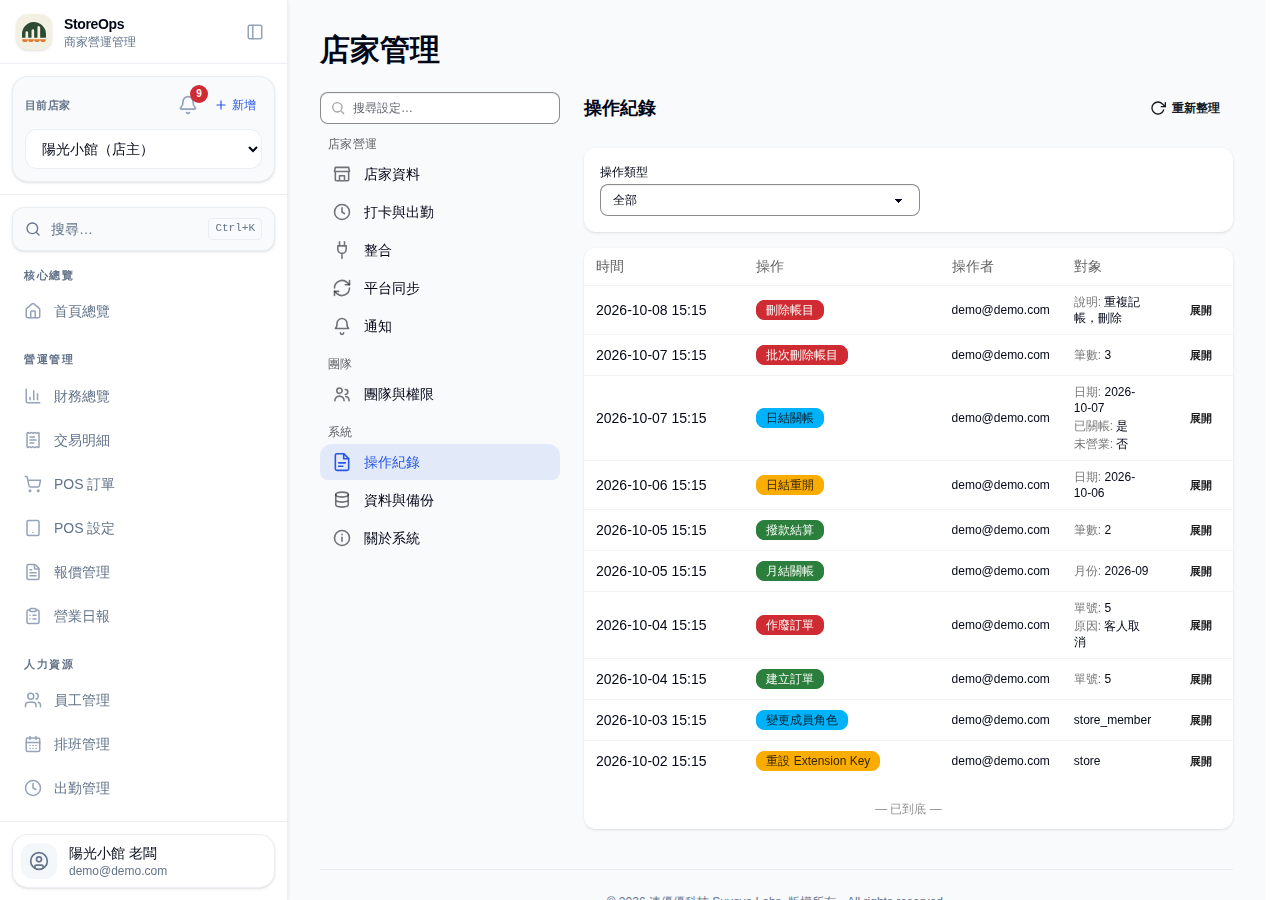Go to 員工管理 in sidebar

click(x=143, y=700)
